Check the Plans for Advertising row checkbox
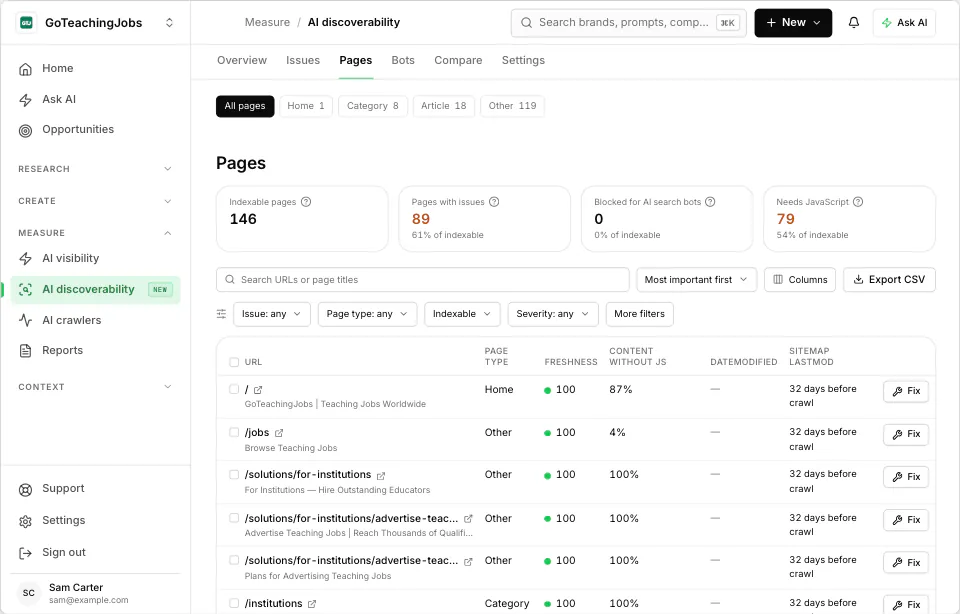Image resolution: width=960 pixels, height=614 pixels. click(234, 560)
